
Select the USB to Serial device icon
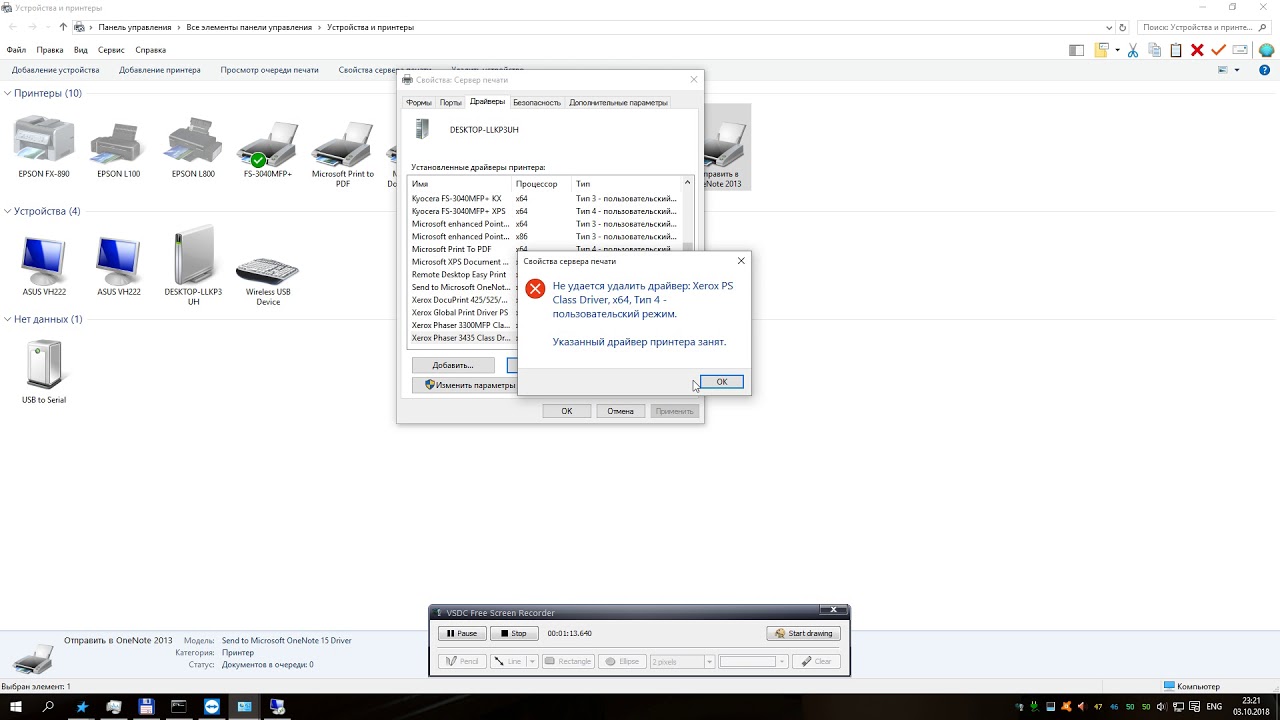tap(44, 365)
